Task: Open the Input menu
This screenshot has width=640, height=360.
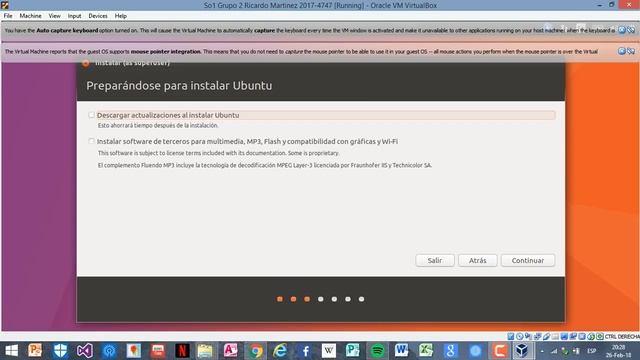Action: tap(74, 16)
